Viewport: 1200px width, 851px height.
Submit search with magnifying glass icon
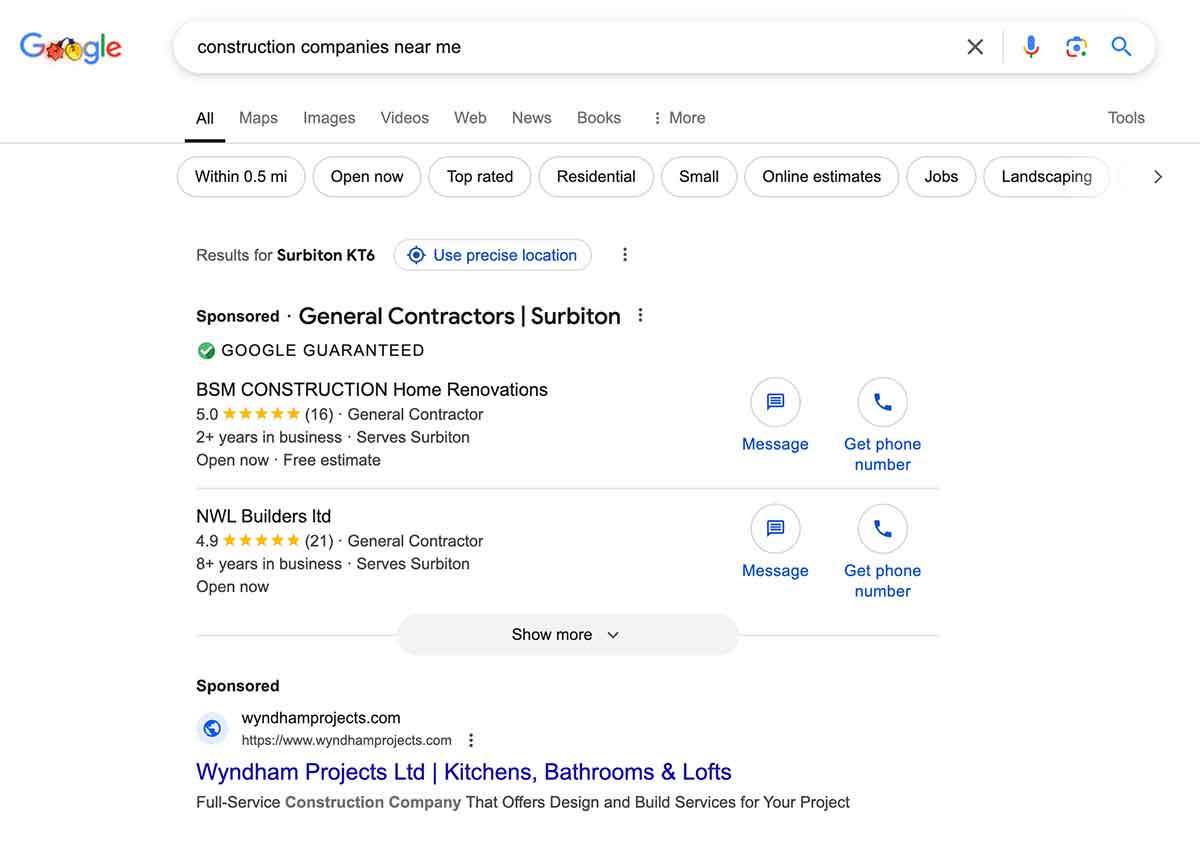(x=1122, y=47)
